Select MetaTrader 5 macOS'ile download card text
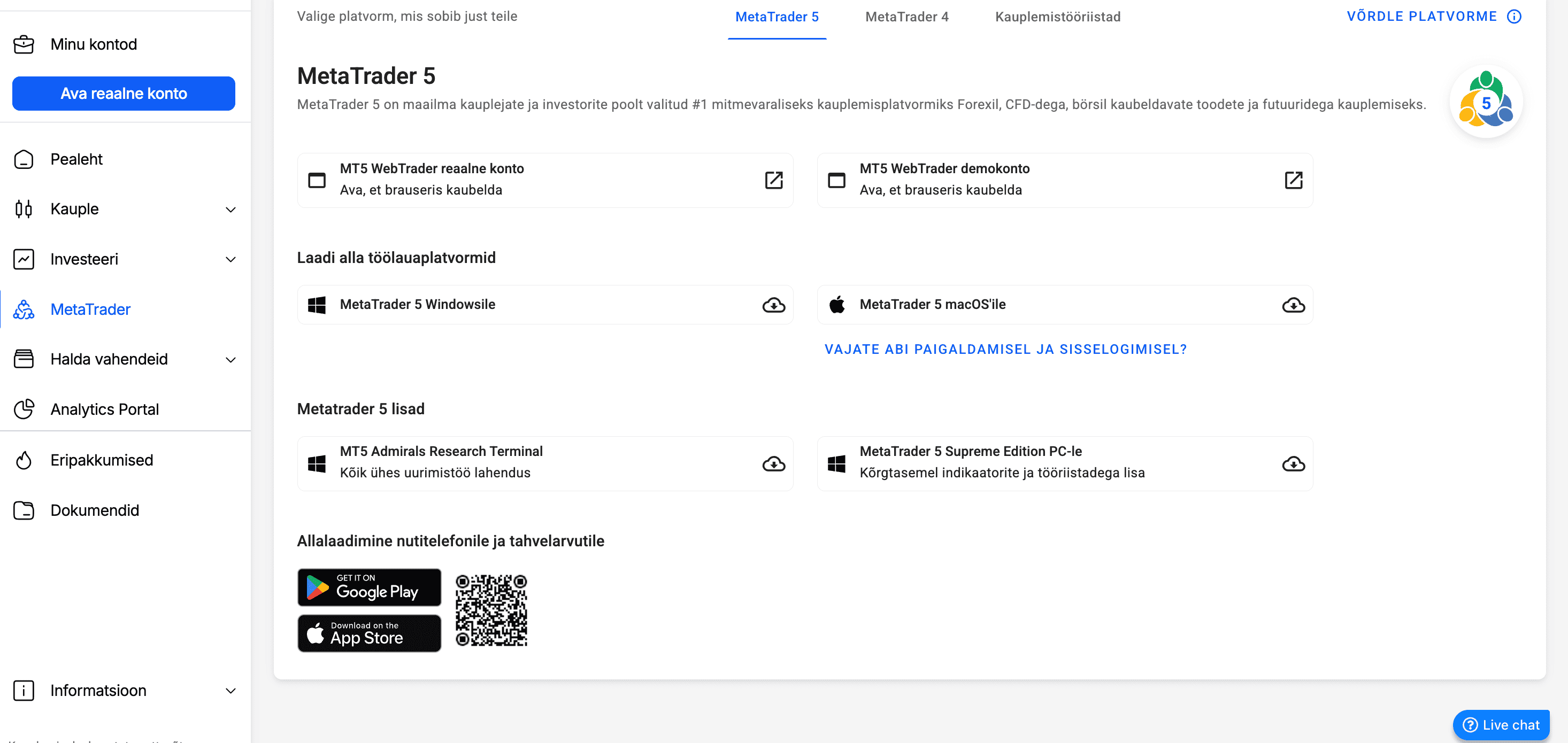Viewport: 1568px width, 743px height. (x=933, y=304)
